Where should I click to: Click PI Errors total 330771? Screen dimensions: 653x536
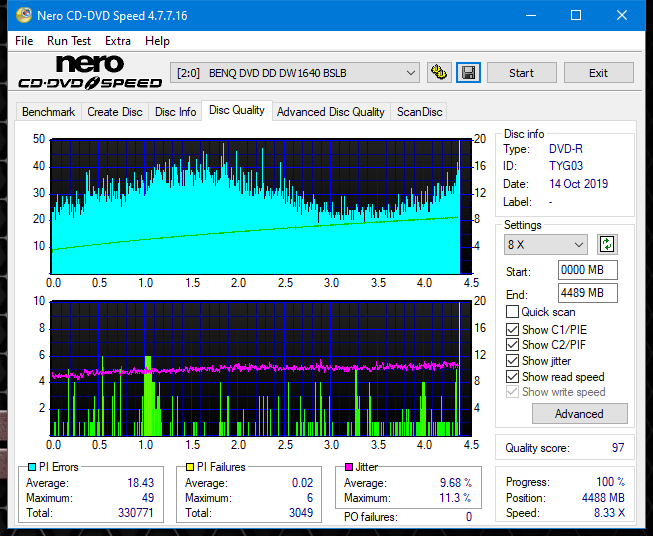pos(136,512)
